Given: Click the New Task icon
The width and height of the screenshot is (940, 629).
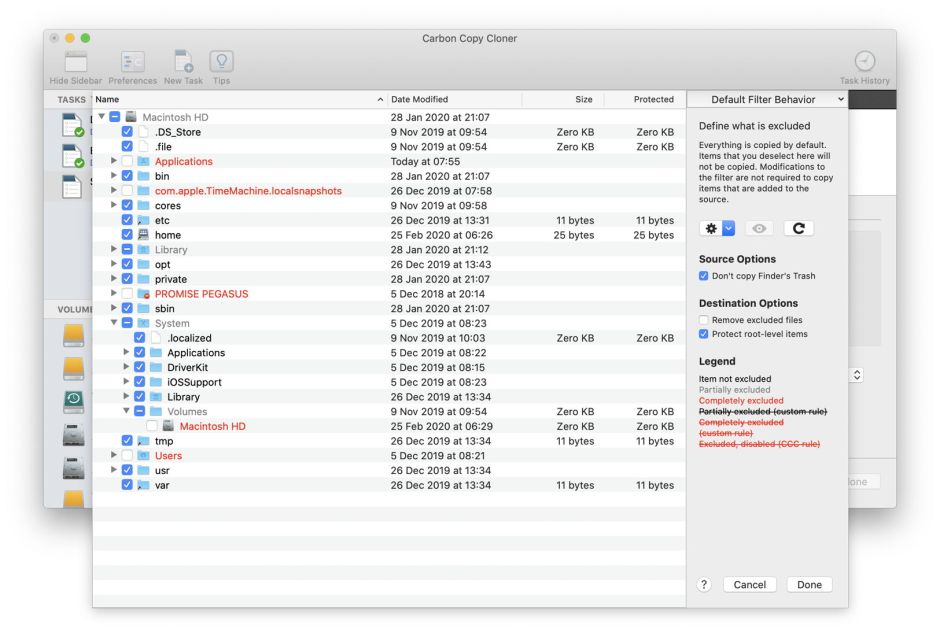Looking at the screenshot, I should (x=183, y=62).
